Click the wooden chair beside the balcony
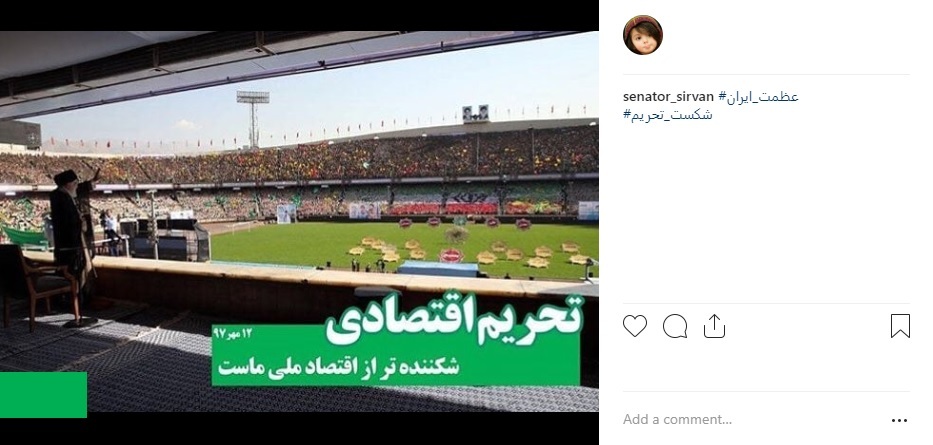Viewport: 933px width, 445px height. pyautogui.click(x=35, y=284)
